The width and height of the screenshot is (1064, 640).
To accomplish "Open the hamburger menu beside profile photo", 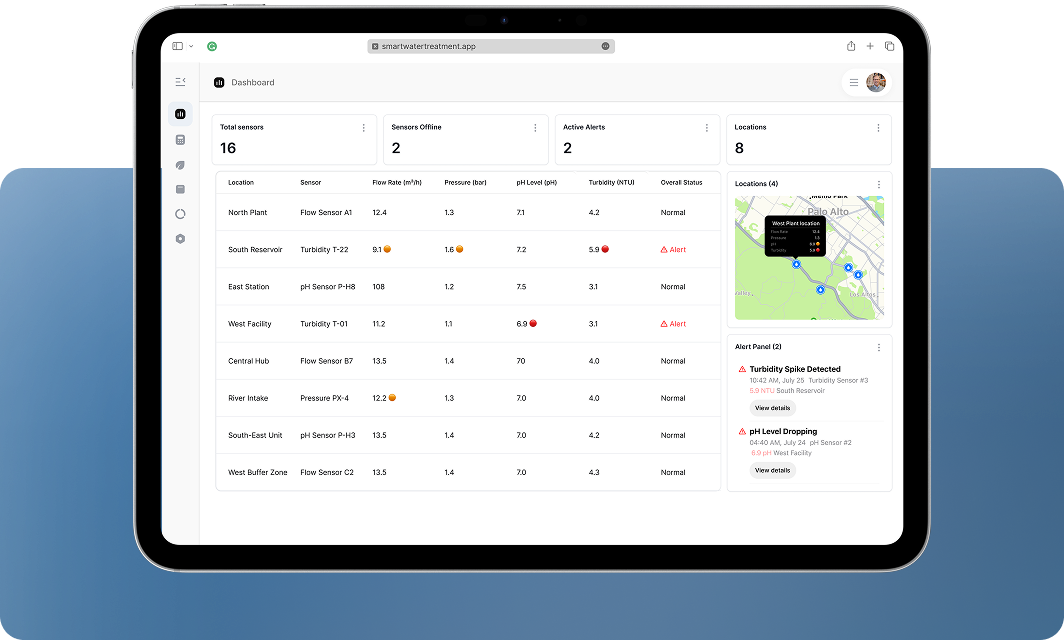I will 854,83.
